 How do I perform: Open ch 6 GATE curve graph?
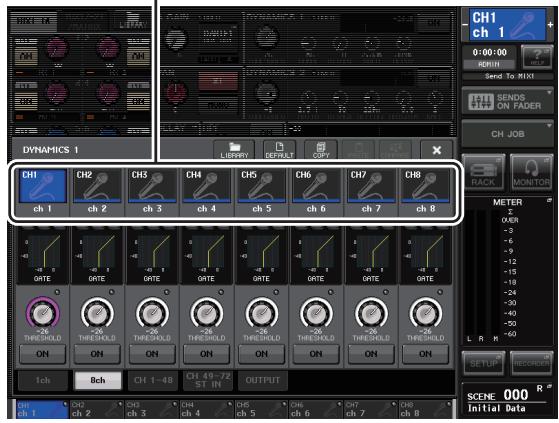[x=316, y=256]
